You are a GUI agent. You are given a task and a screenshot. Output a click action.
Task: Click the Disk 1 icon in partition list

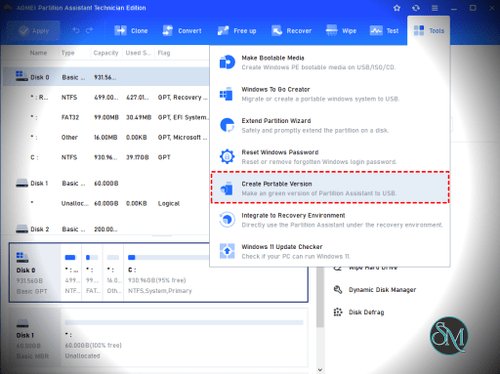[x=22, y=183]
